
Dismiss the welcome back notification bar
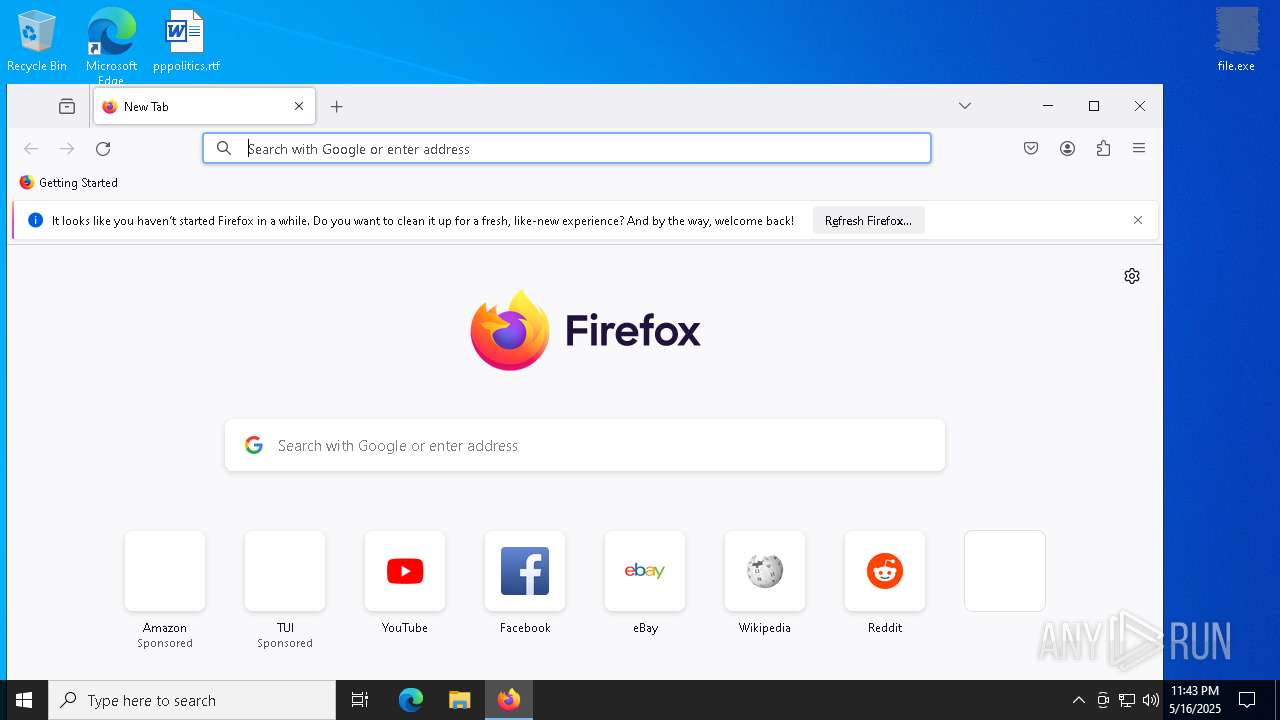coord(1138,220)
